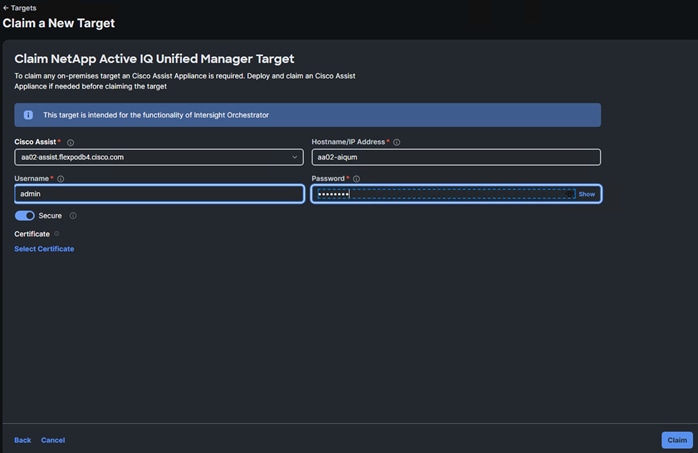Click the Back button
This screenshot has height=453, width=698.
coord(23,440)
